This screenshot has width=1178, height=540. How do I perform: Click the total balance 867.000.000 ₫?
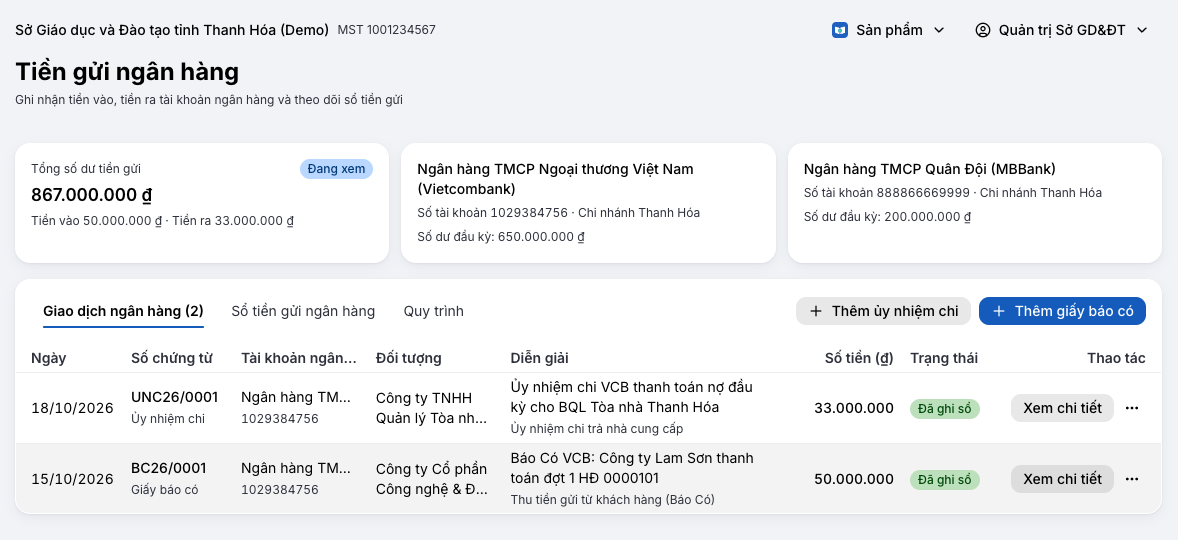92,195
